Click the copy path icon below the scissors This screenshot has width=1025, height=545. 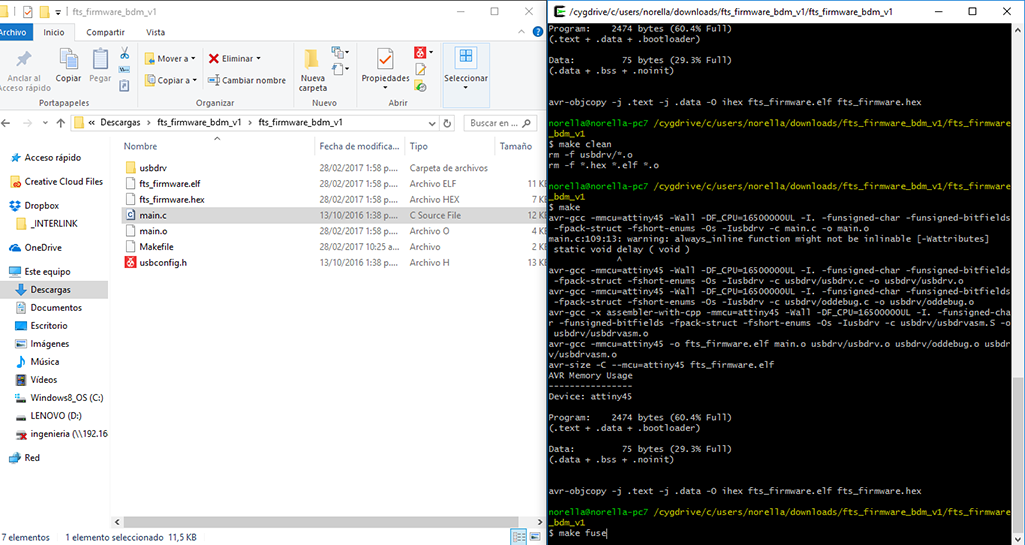coord(124,69)
